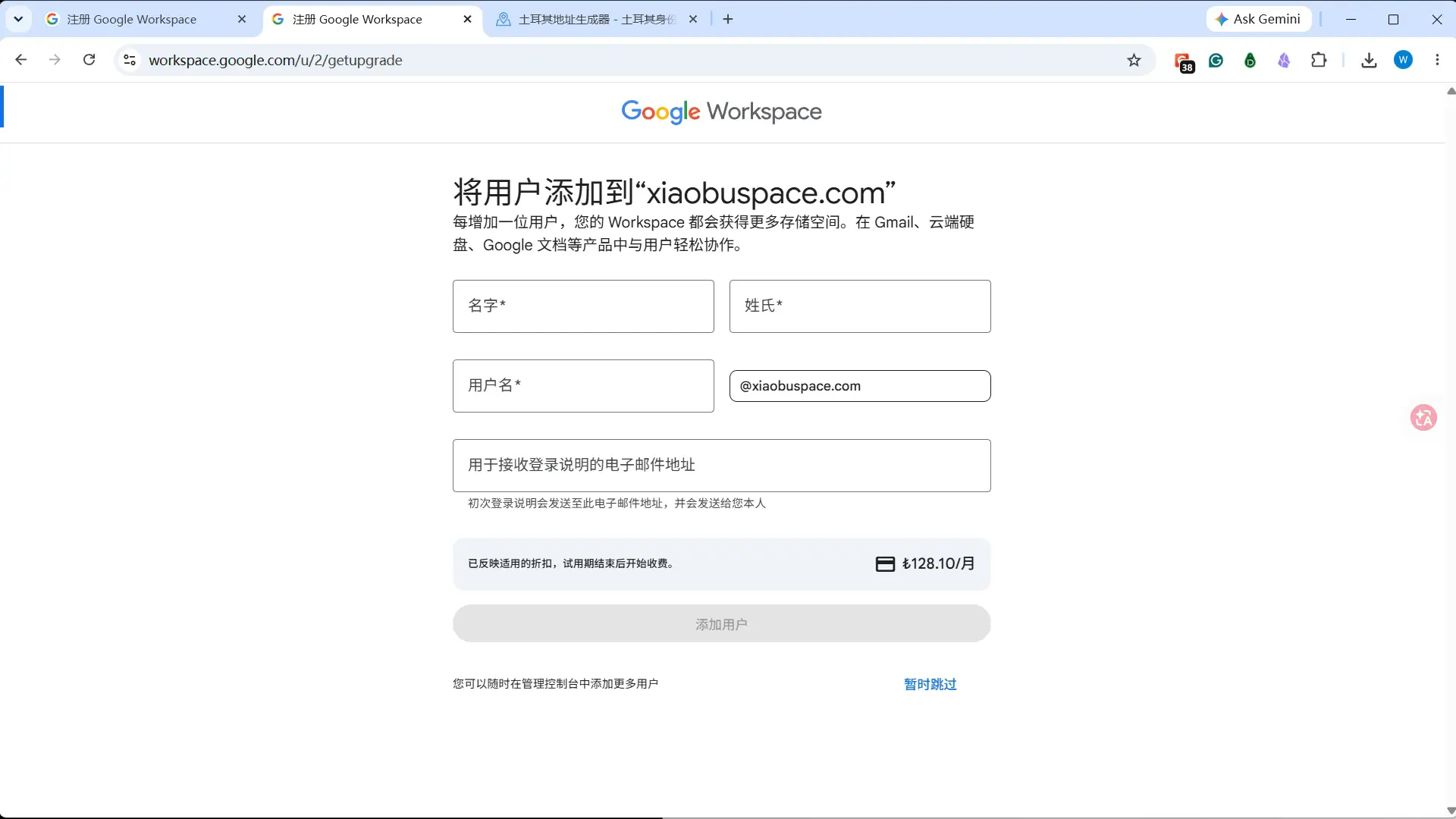This screenshot has height=819, width=1456.
Task: Close the first Google Workspace tab
Action: [x=242, y=19]
